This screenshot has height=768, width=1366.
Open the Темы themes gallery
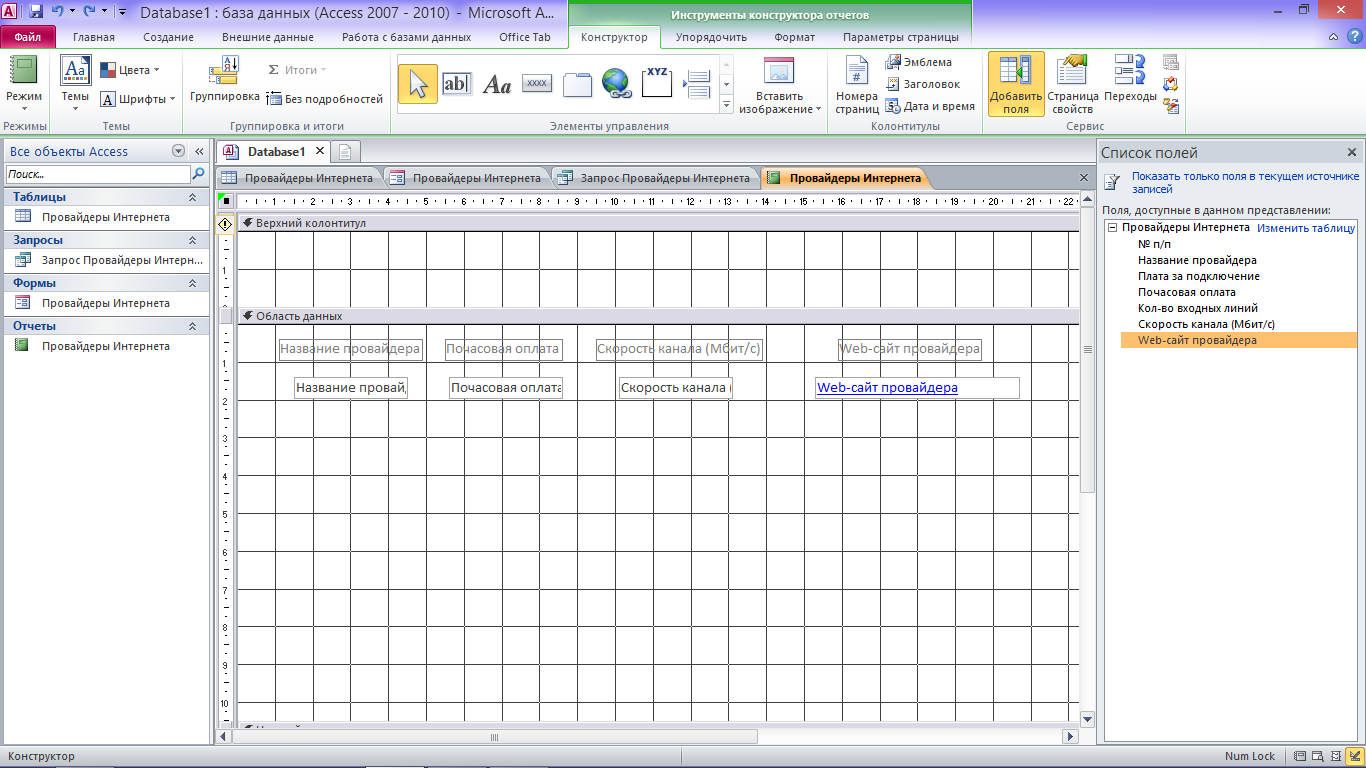coord(76,84)
